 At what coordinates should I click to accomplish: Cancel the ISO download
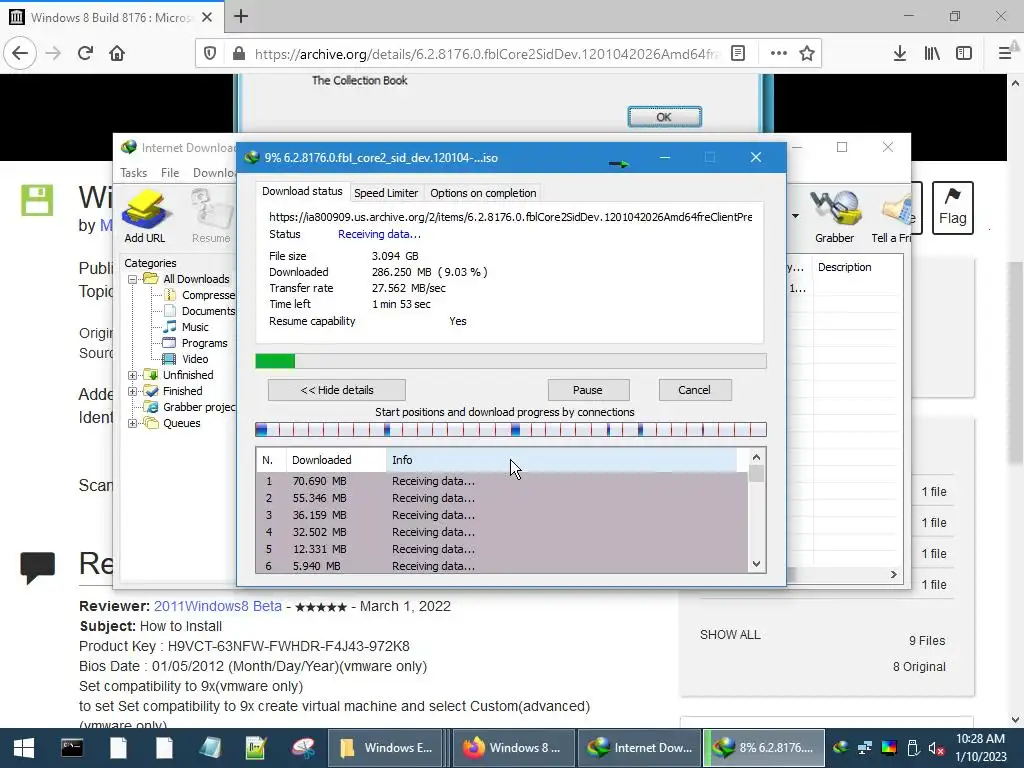[694, 390]
